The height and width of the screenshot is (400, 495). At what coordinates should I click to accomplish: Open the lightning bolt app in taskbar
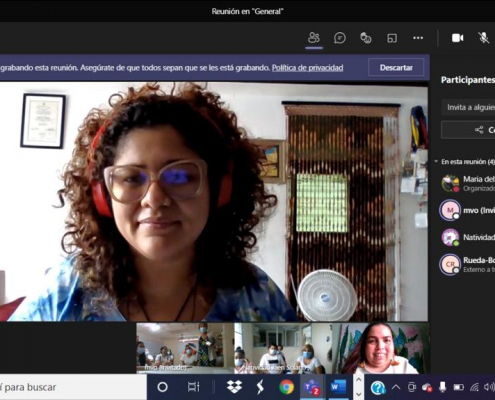point(260,387)
